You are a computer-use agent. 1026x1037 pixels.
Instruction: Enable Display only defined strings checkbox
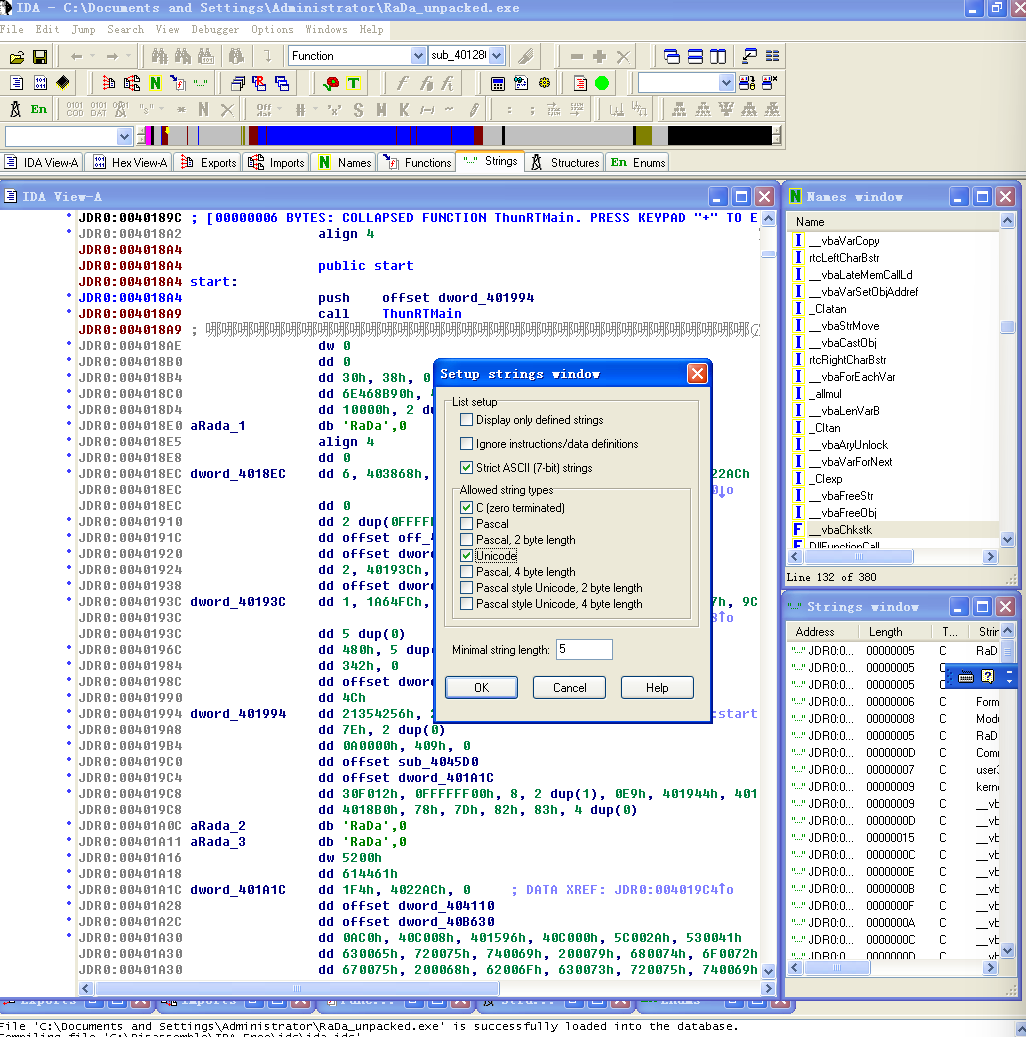(466, 420)
